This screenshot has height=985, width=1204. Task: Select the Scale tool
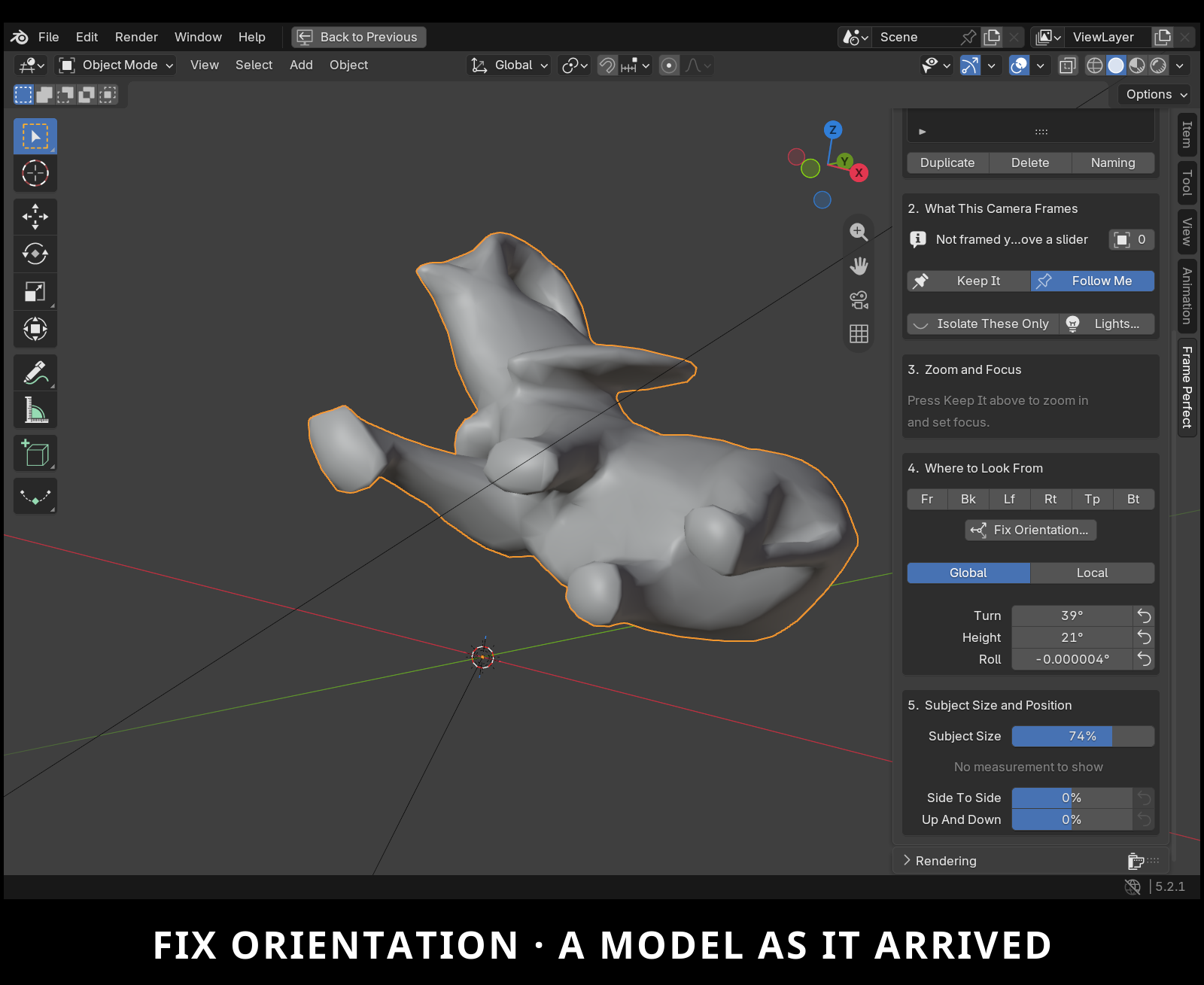(35, 291)
